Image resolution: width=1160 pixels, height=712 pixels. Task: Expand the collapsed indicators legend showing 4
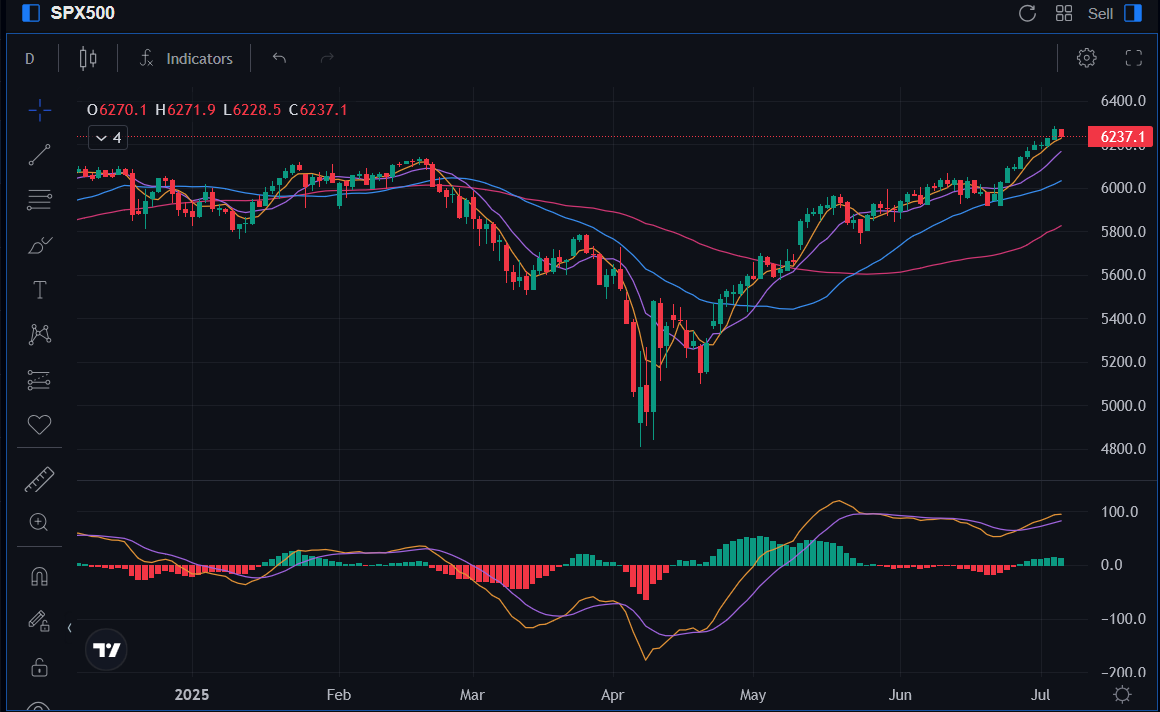(x=108, y=138)
